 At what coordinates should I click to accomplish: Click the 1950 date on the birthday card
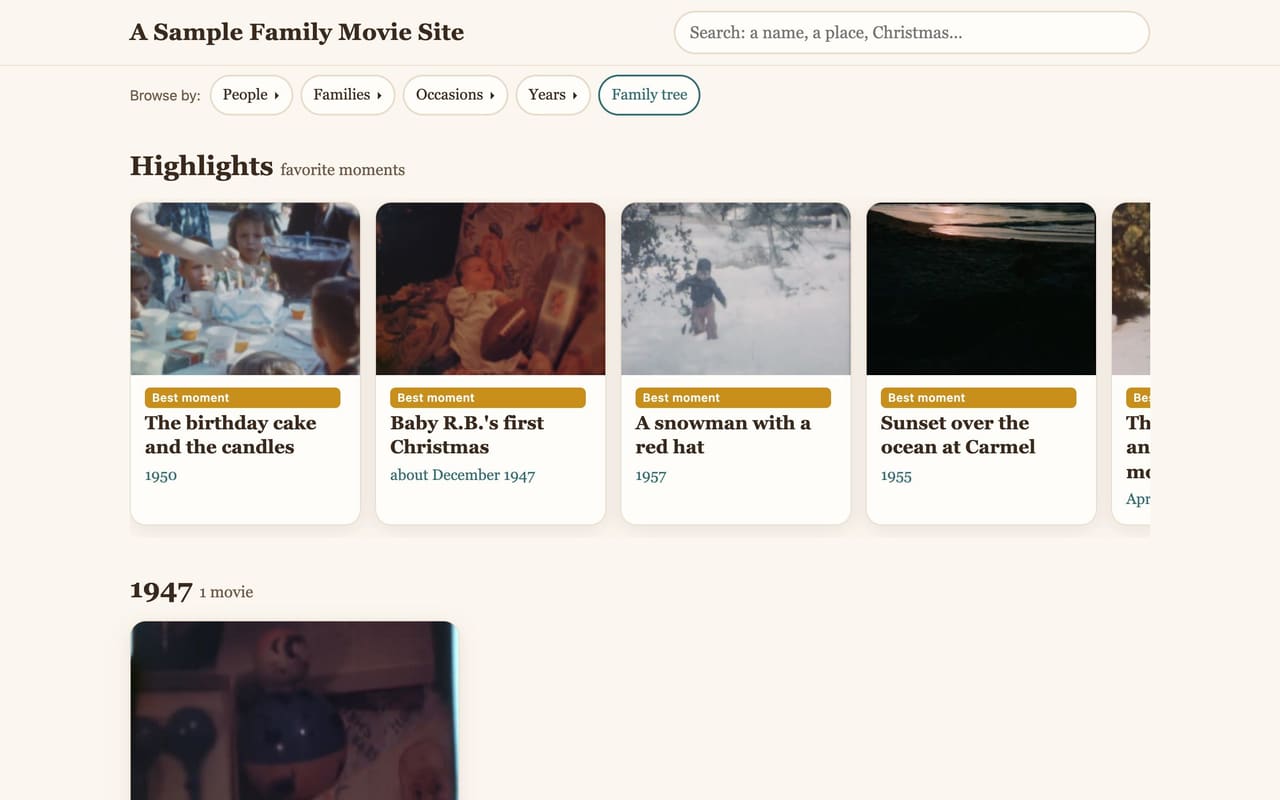(161, 476)
